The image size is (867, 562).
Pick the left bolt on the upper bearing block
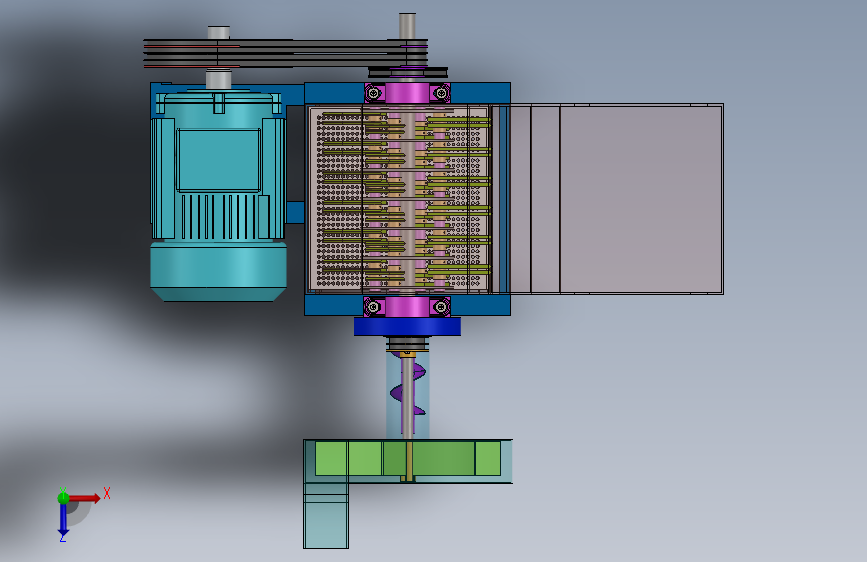click(374, 93)
